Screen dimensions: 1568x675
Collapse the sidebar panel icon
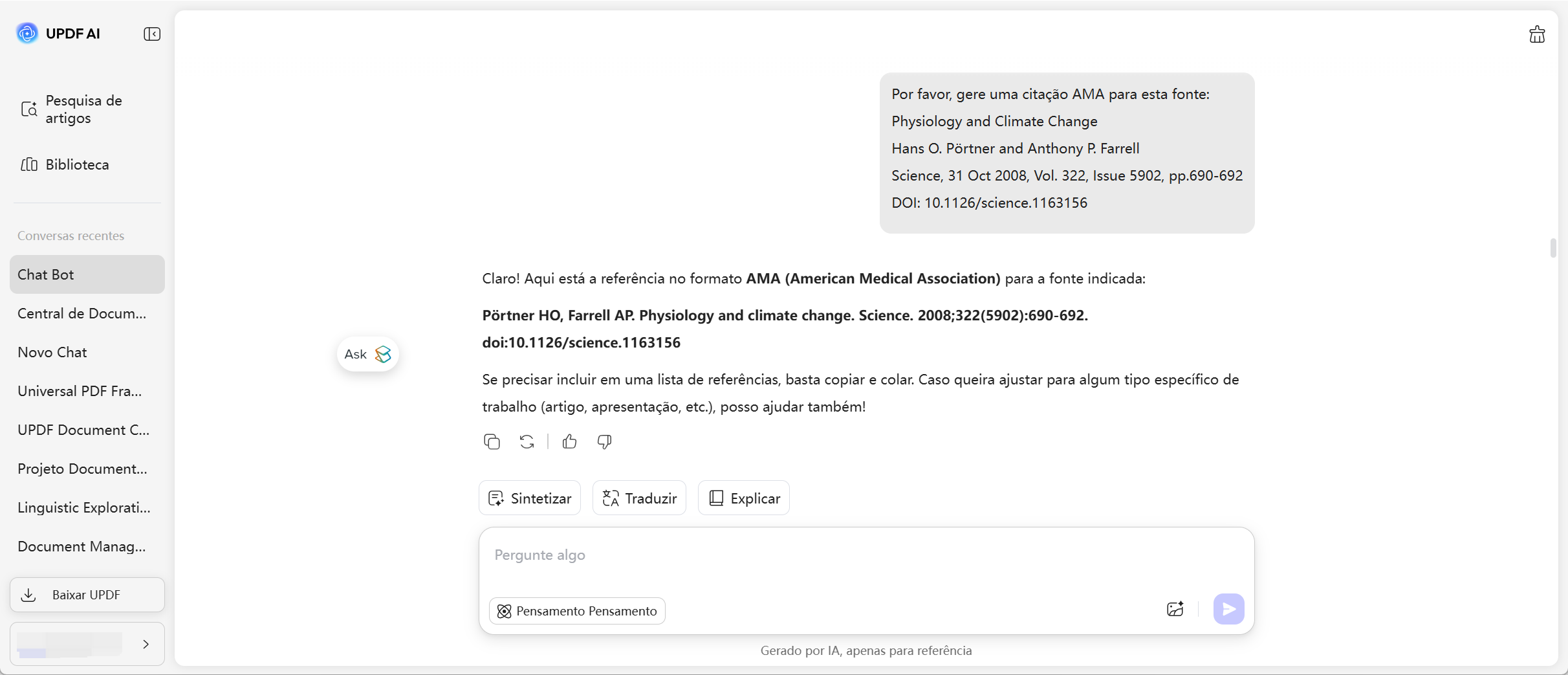(152, 34)
